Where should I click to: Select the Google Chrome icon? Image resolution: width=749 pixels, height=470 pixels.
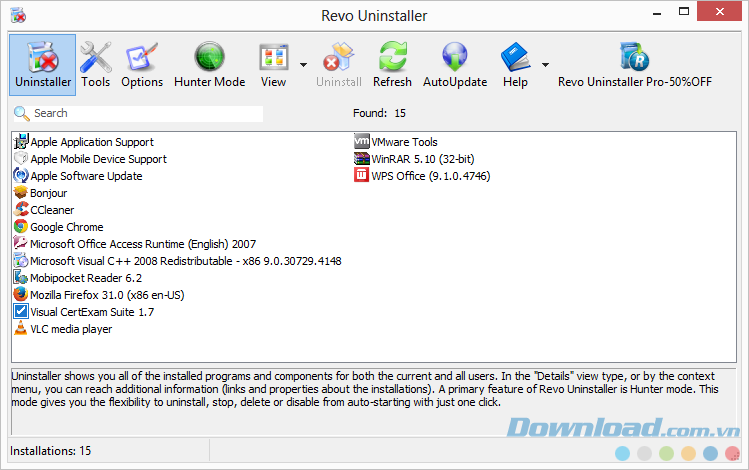click(21, 226)
